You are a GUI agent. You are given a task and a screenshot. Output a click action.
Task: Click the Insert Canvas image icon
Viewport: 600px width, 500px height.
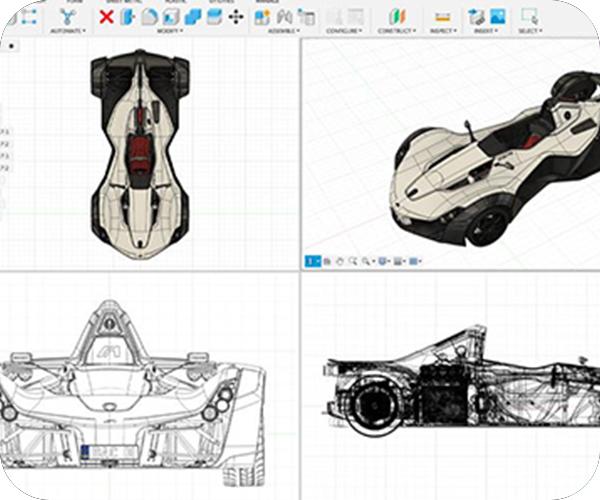(497, 17)
